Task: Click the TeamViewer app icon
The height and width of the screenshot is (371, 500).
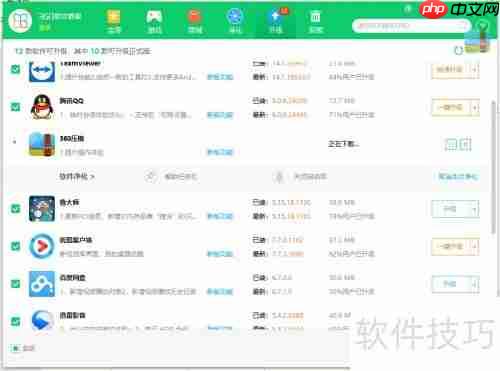Action: pyautogui.click(x=42, y=71)
